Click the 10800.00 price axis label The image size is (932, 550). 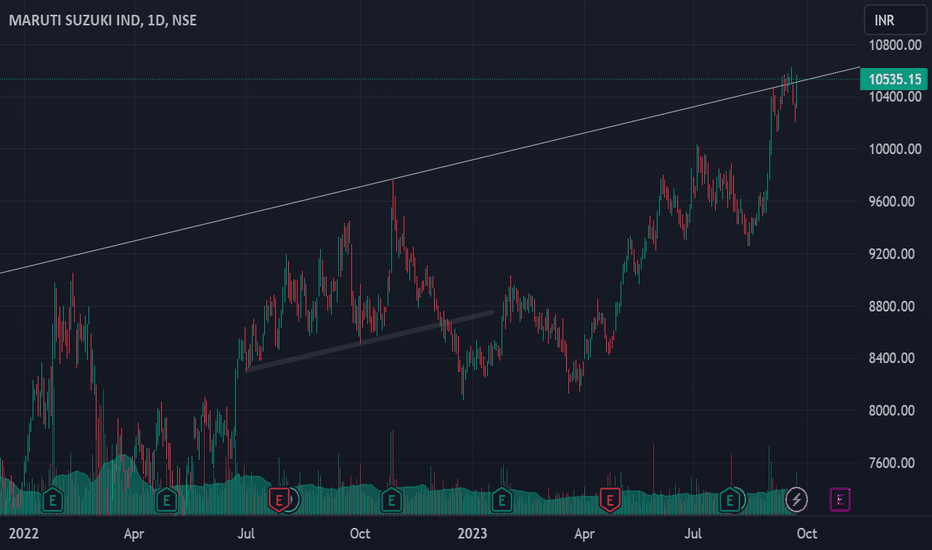[x=895, y=45]
